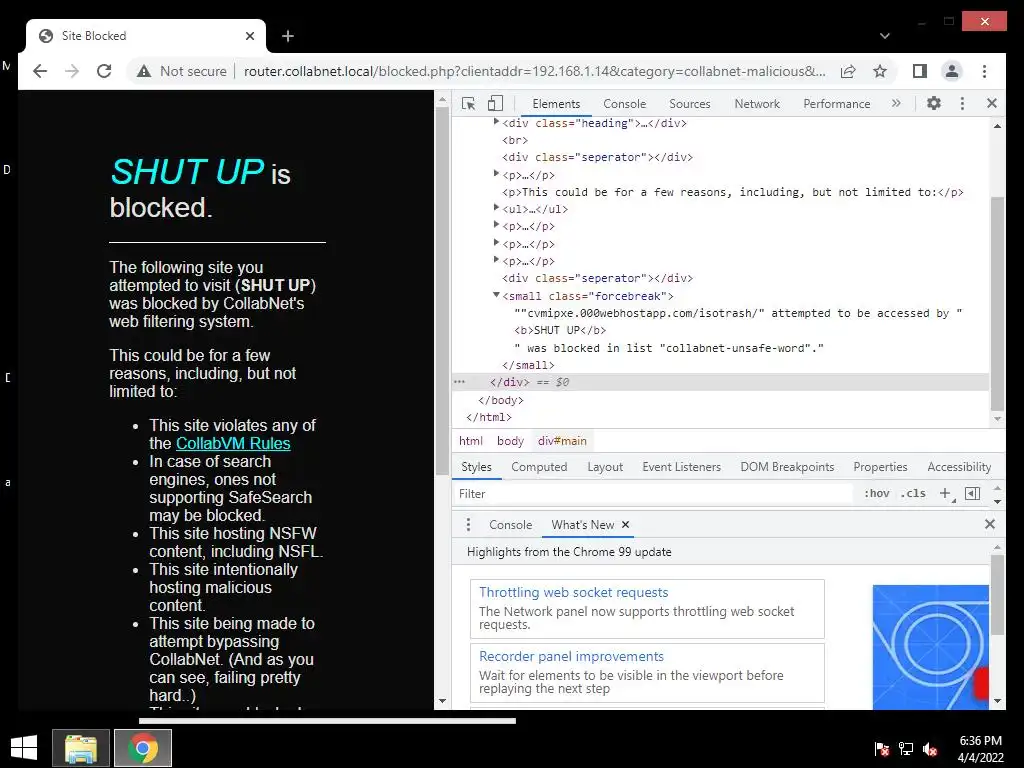This screenshot has height=768, width=1024.
Task: Open the Accessibility pane tab
Action: [959, 467]
